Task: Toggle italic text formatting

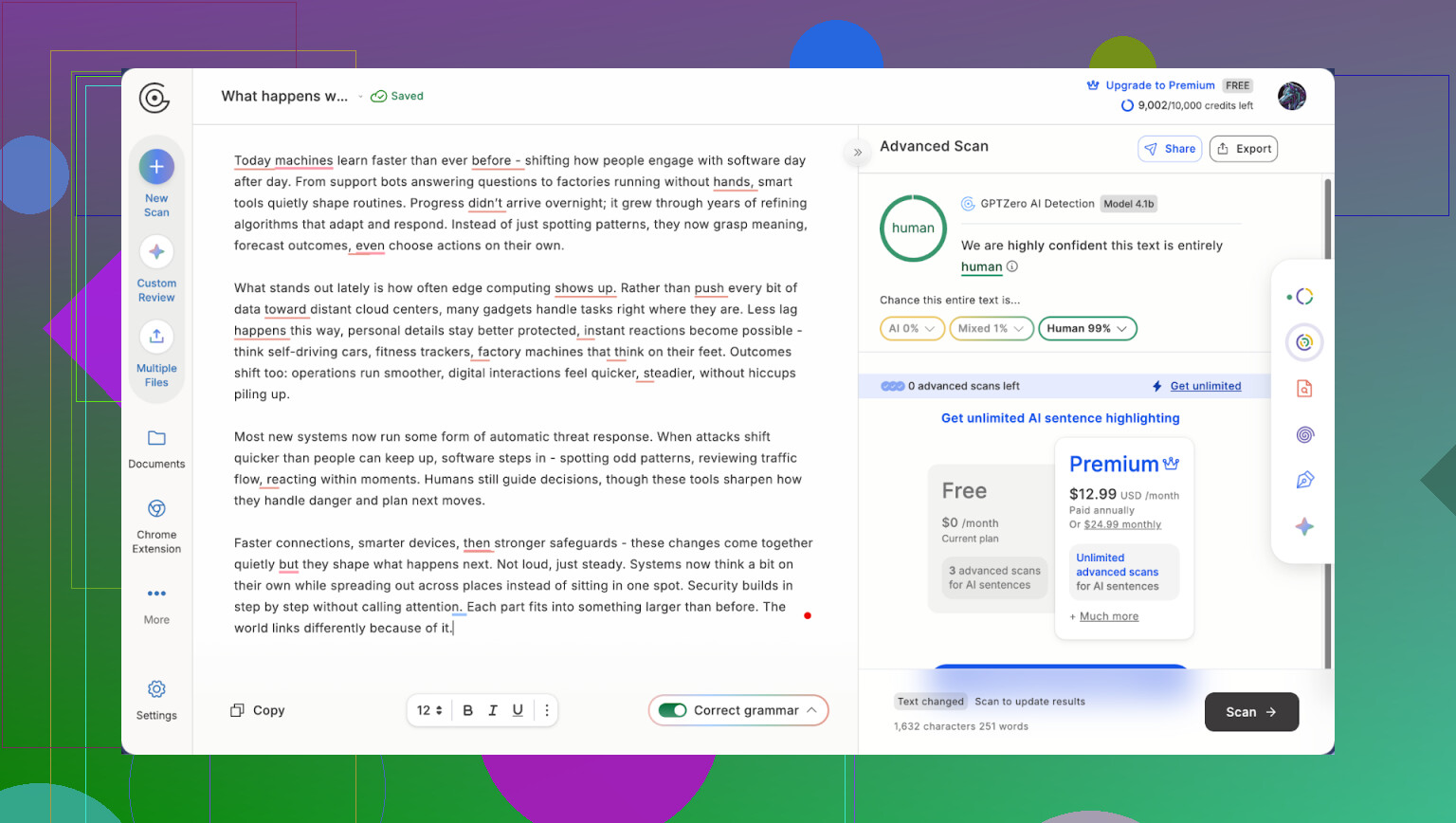Action: [493, 710]
